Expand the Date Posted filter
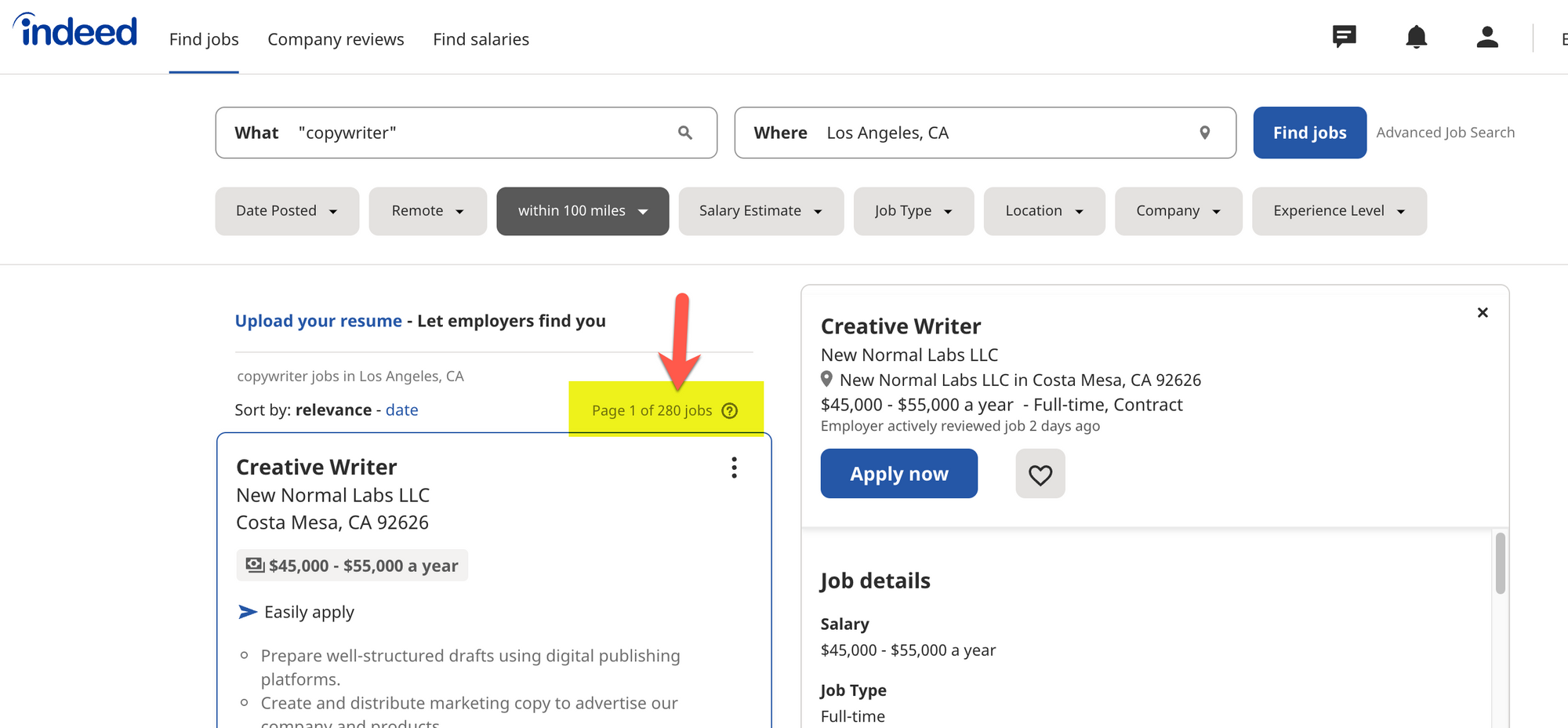 click(x=287, y=211)
